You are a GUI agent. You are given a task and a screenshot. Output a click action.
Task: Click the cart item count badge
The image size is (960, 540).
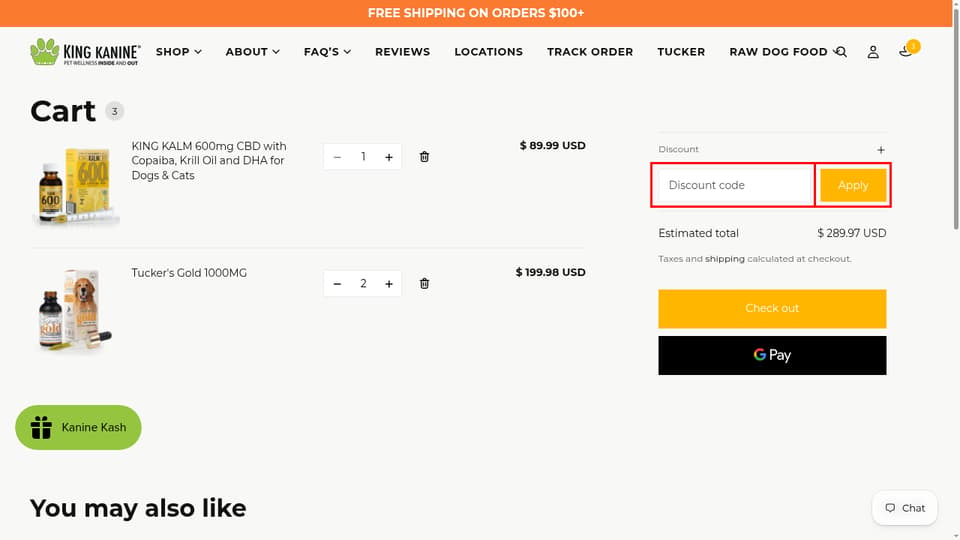pyautogui.click(x=114, y=111)
